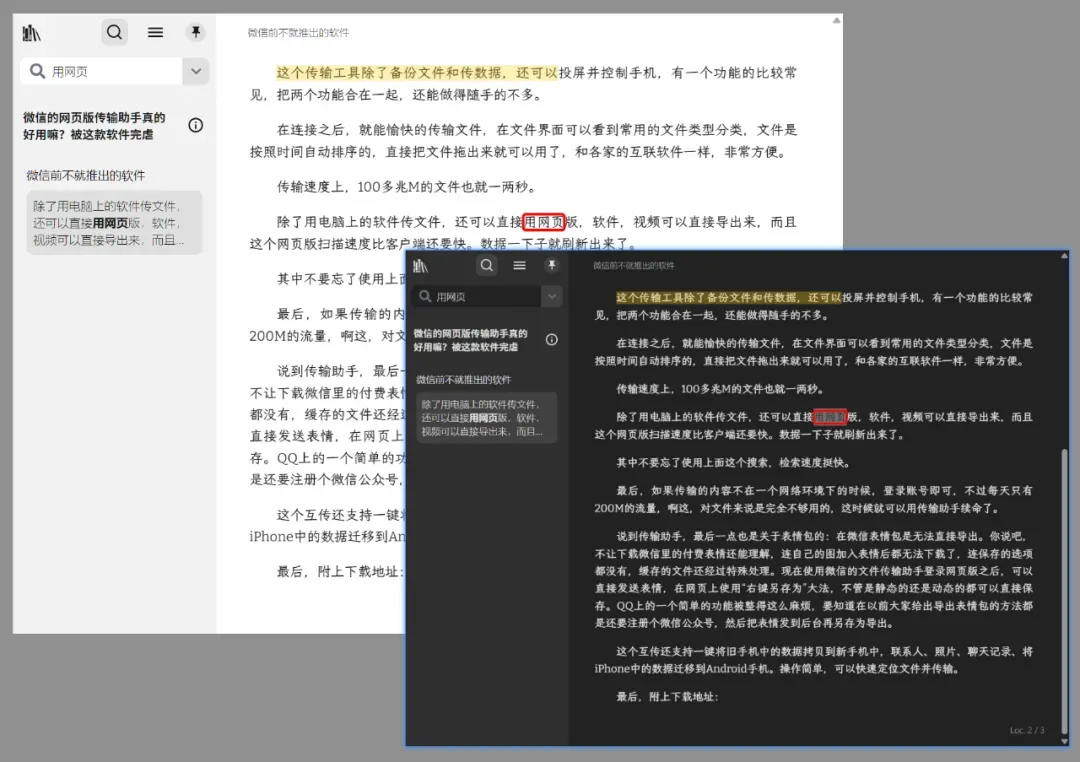This screenshot has width=1080, height=762.
Task: Click paragraph starting 说到传输助手 in dark window
Action: (x=813, y=579)
